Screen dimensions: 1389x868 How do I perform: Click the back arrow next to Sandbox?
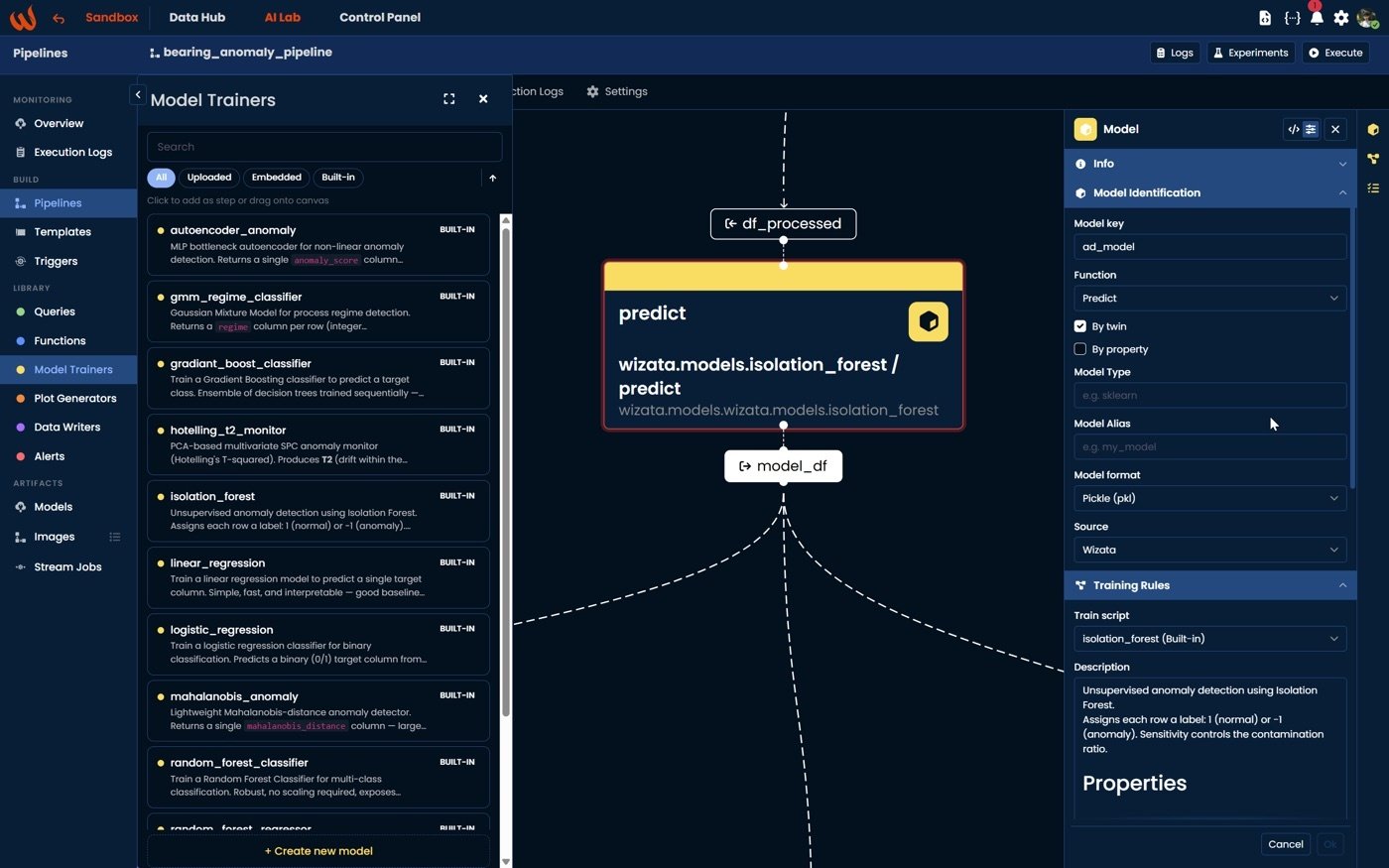pyautogui.click(x=59, y=18)
